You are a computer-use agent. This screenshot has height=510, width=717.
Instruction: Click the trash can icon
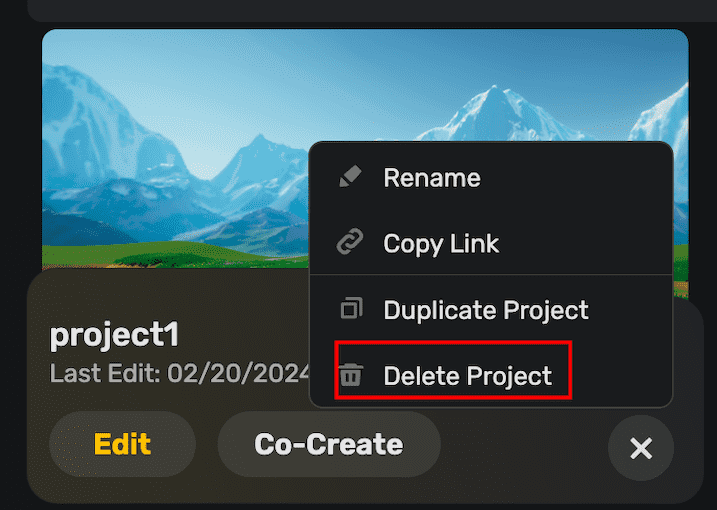(350, 376)
